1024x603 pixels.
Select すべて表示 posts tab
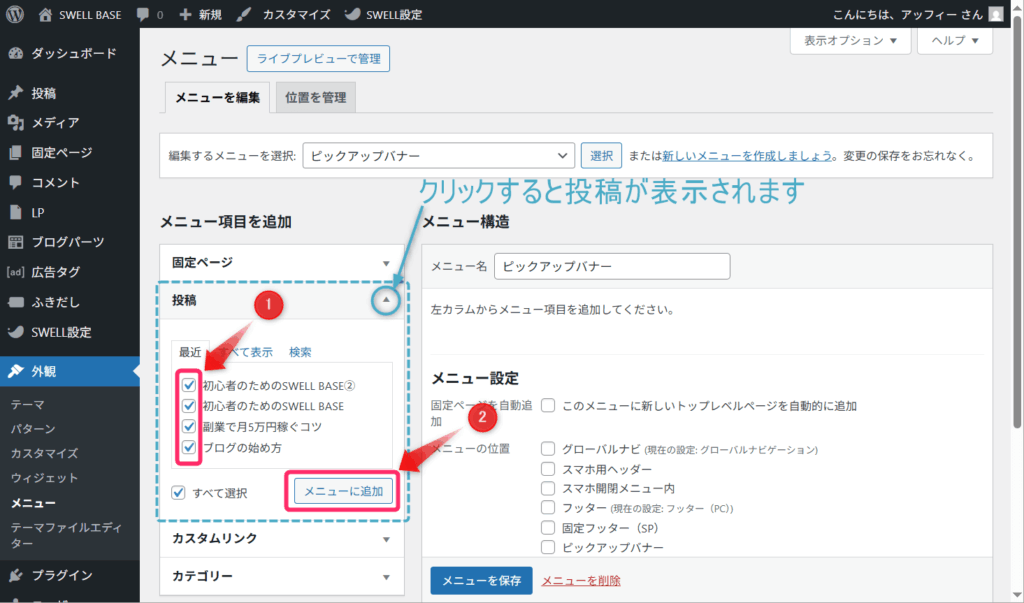coord(247,351)
